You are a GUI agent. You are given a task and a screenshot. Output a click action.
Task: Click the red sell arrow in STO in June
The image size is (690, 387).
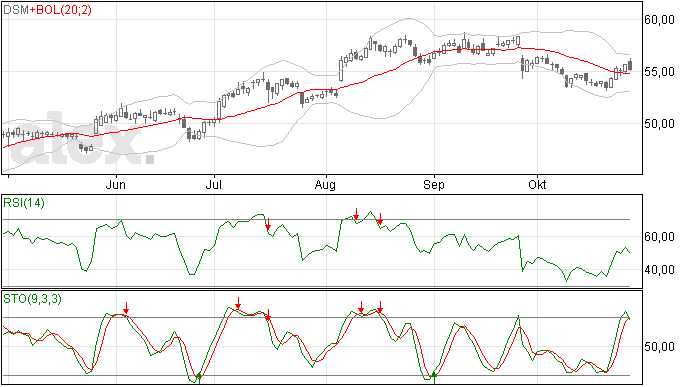(x=126, y=308)
